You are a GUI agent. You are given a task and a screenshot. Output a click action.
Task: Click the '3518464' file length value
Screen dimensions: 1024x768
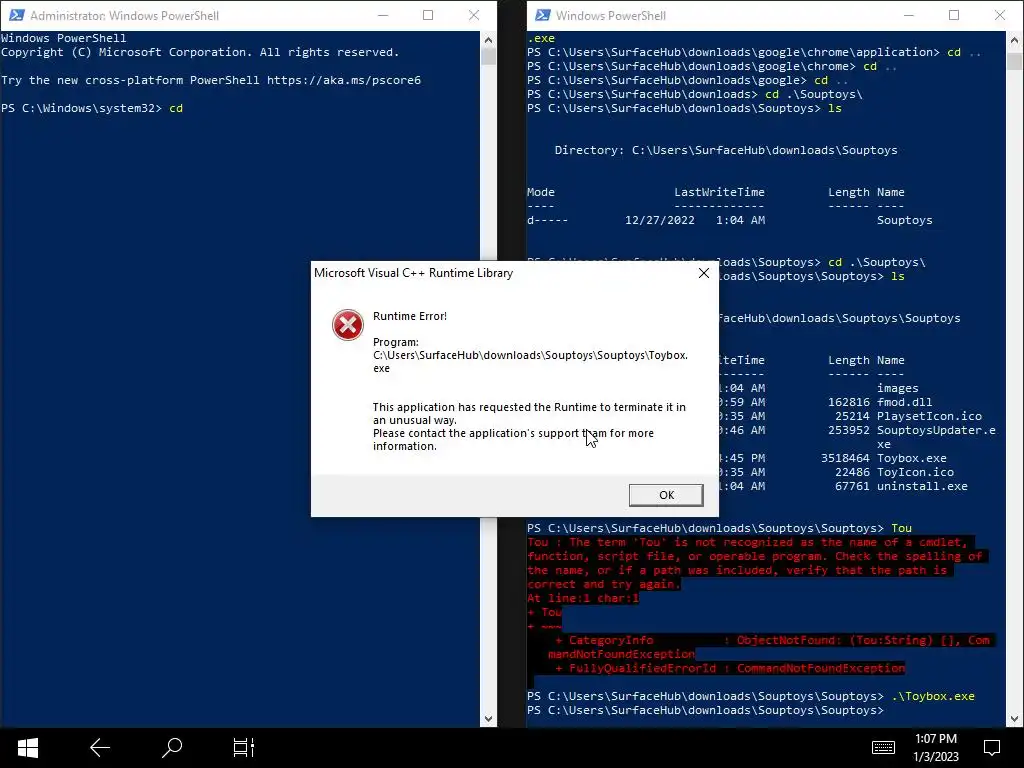point(845,458)
